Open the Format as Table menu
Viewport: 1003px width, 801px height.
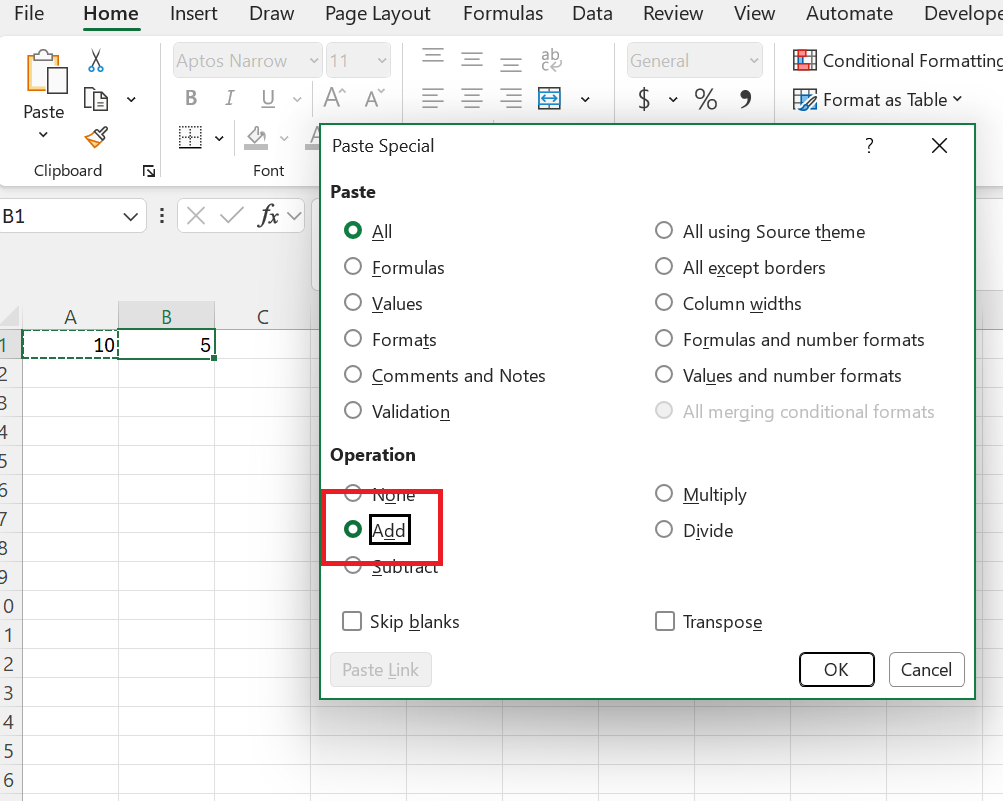pyautogui.click(x=878, y=99)
